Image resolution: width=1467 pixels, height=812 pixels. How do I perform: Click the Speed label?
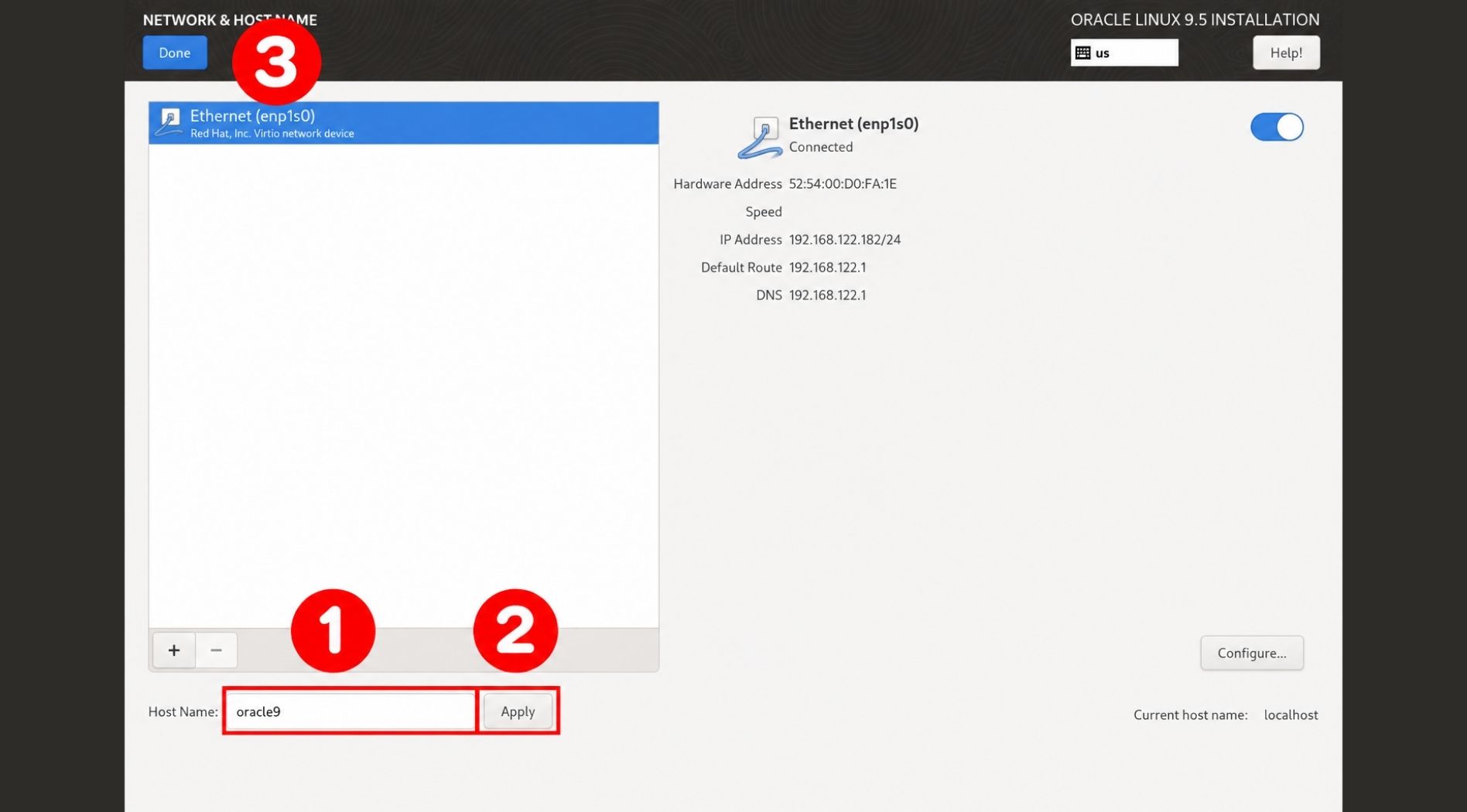click(764, 212)
